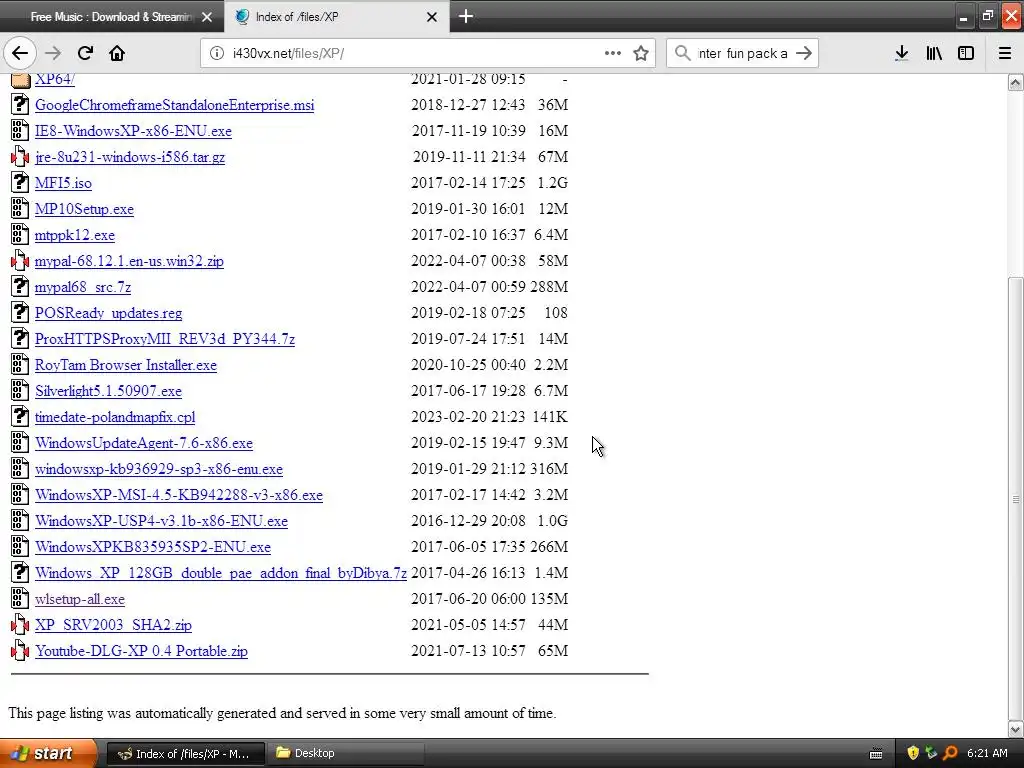Close the Free Music tab
Screen dimensions: 1024x768
coord(207,17)
